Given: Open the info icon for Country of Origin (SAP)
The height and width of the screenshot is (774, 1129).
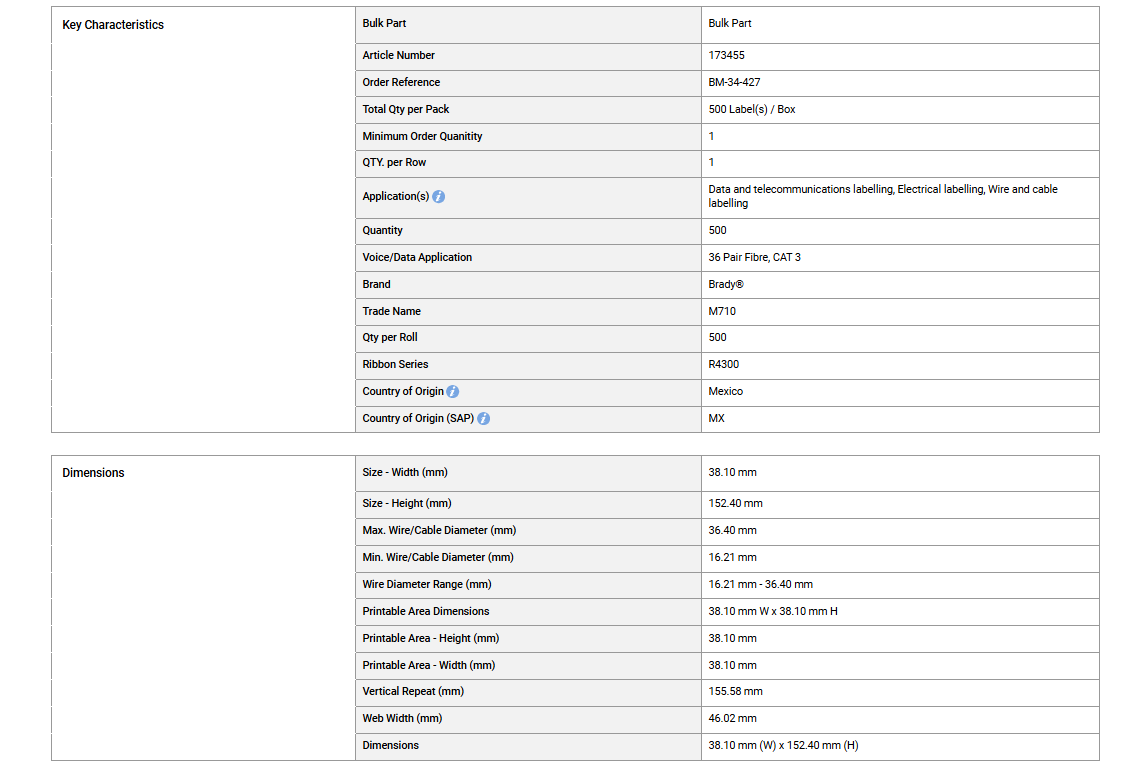Looking at the screenshot, I should point(483,418).
